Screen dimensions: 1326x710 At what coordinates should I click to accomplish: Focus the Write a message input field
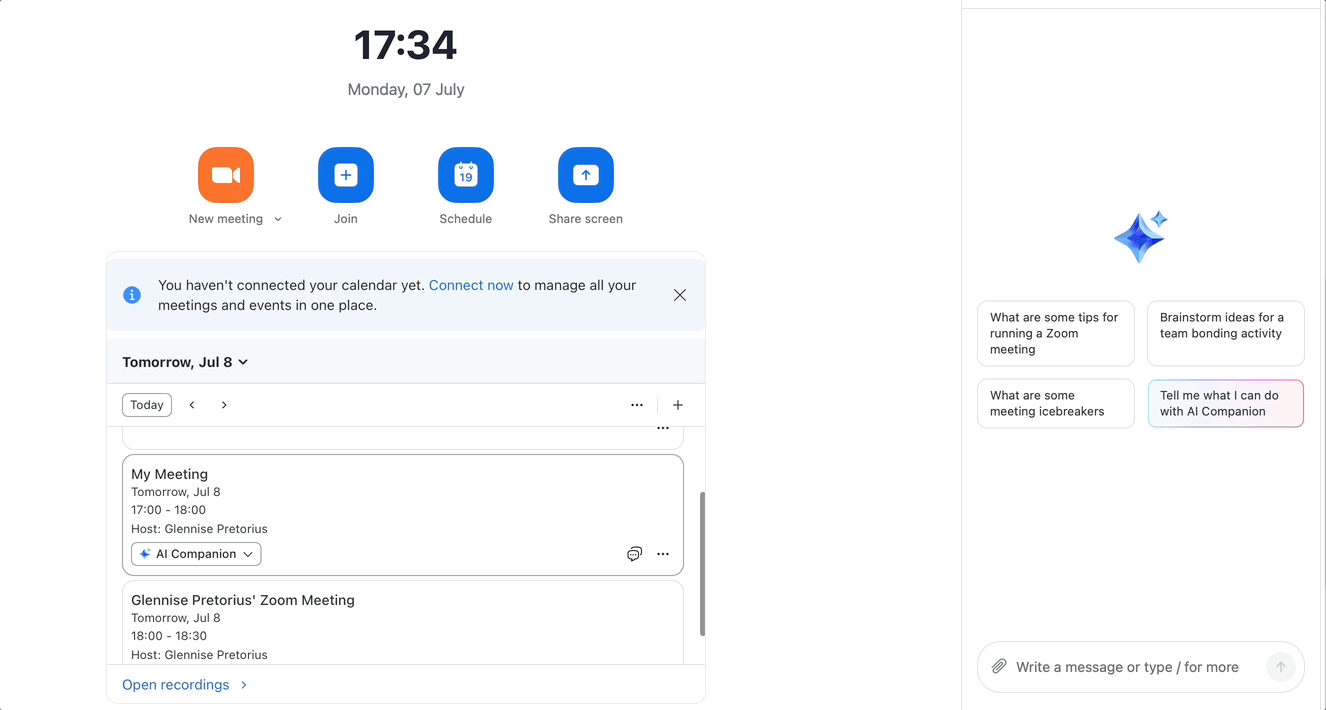click(1127, 667)
